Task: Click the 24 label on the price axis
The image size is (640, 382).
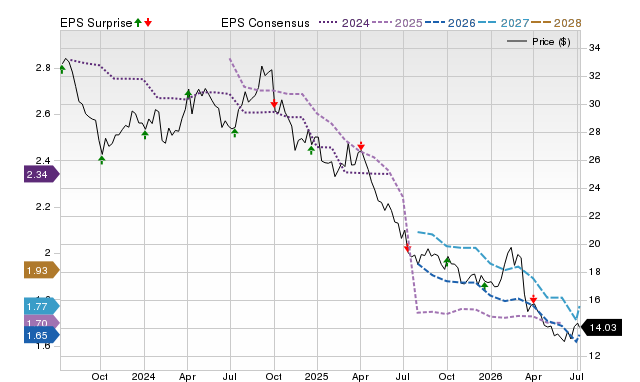Action: tap(594, 188)
